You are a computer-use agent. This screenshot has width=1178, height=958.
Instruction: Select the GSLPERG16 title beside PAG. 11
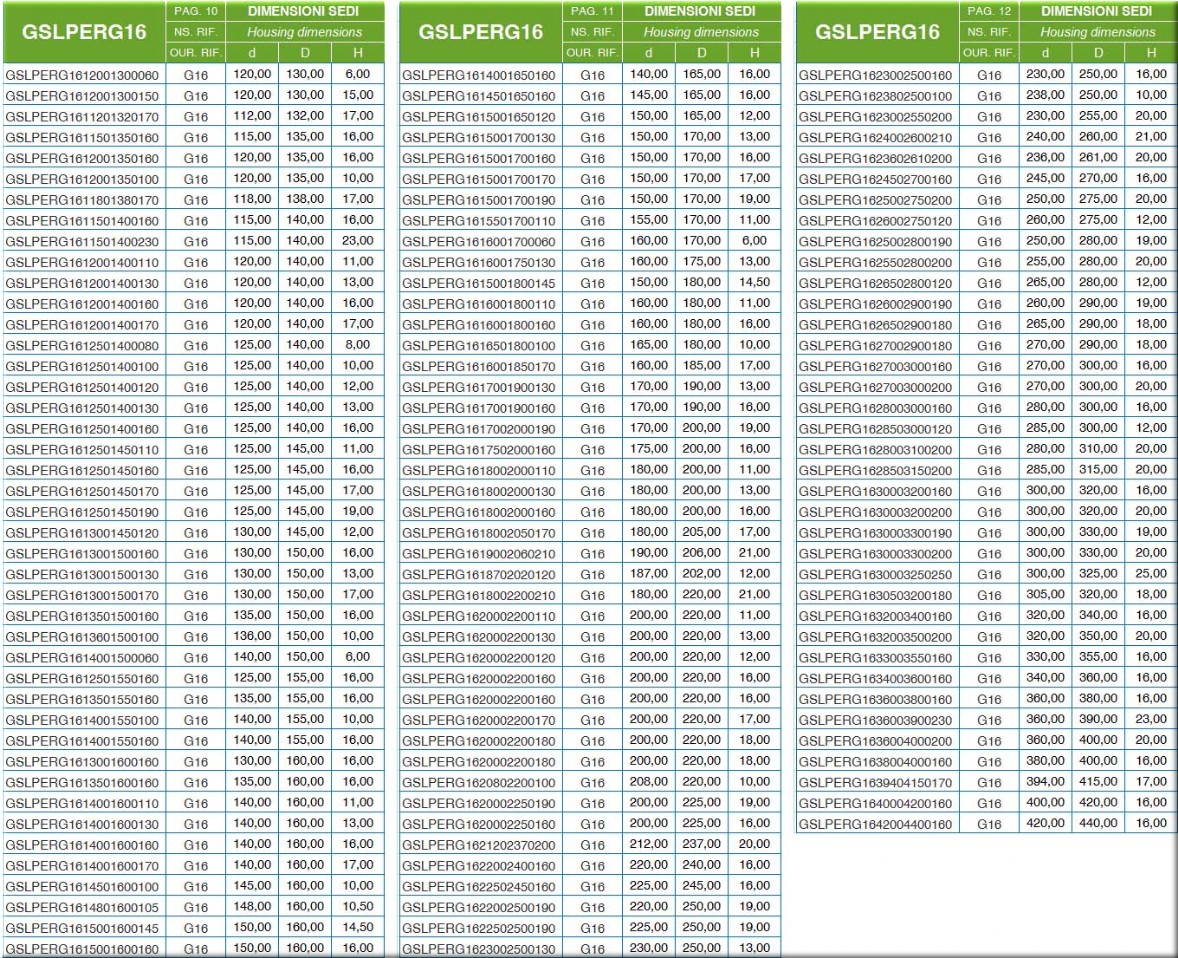(480, 32)
